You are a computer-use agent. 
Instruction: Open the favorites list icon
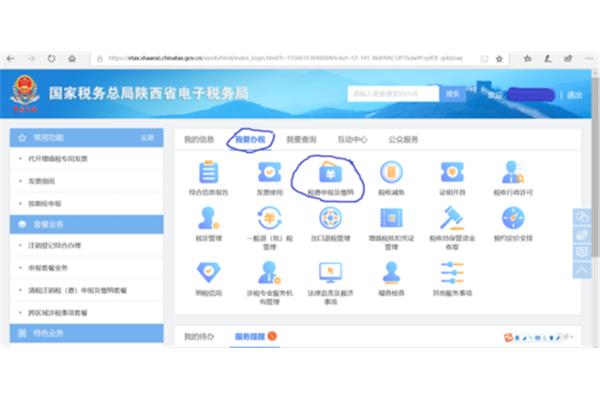528,59
